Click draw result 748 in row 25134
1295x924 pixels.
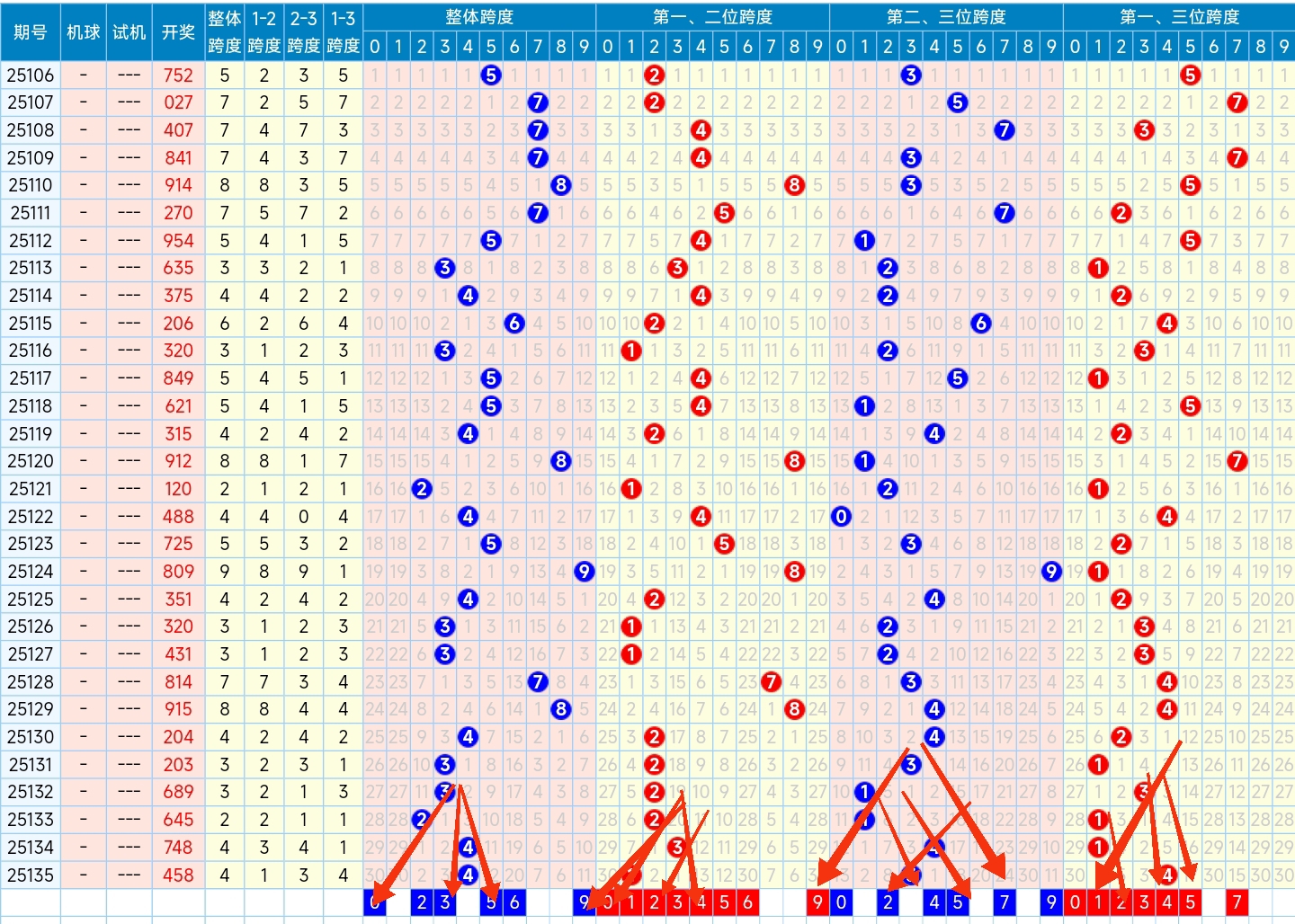(178, 848)
